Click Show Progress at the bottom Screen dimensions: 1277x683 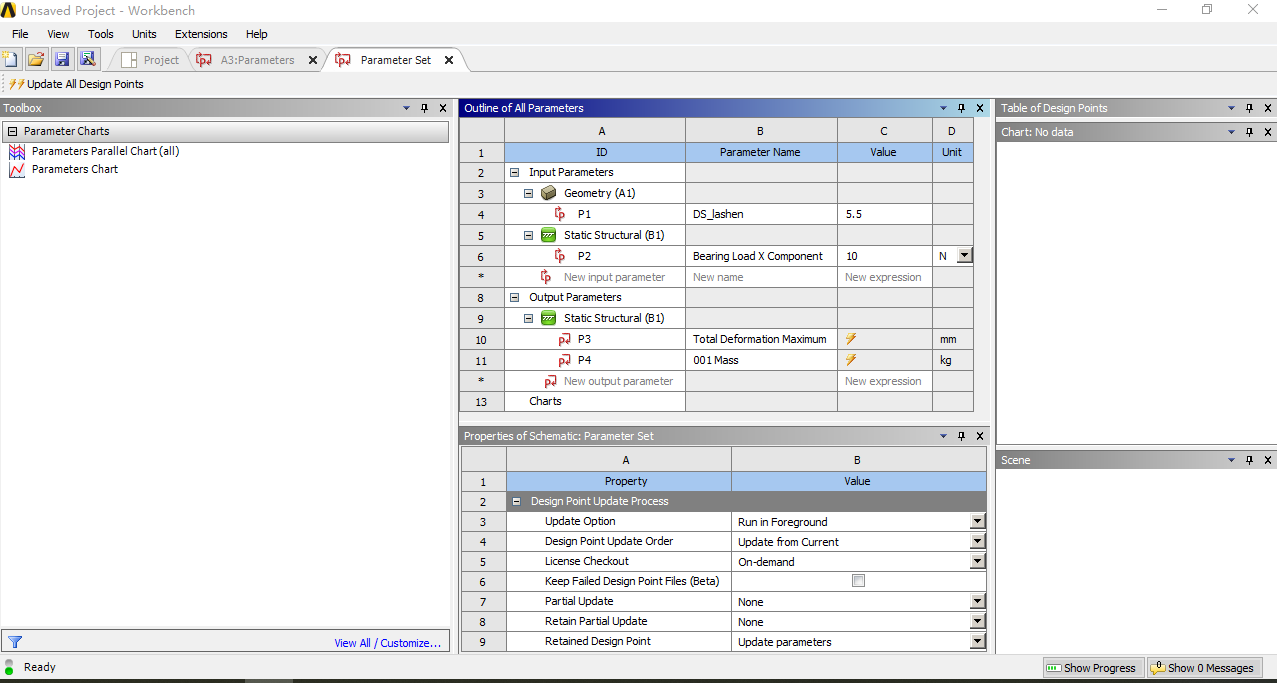pos(1093,667)
